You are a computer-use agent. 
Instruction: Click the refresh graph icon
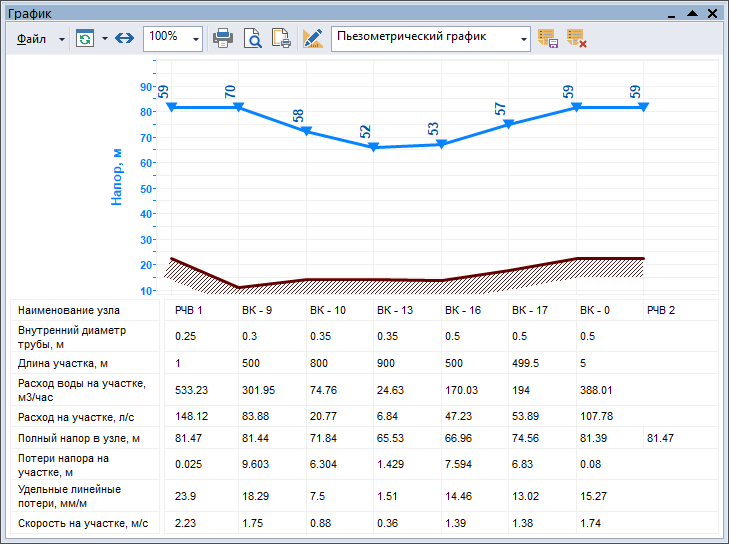coord(85,38)
